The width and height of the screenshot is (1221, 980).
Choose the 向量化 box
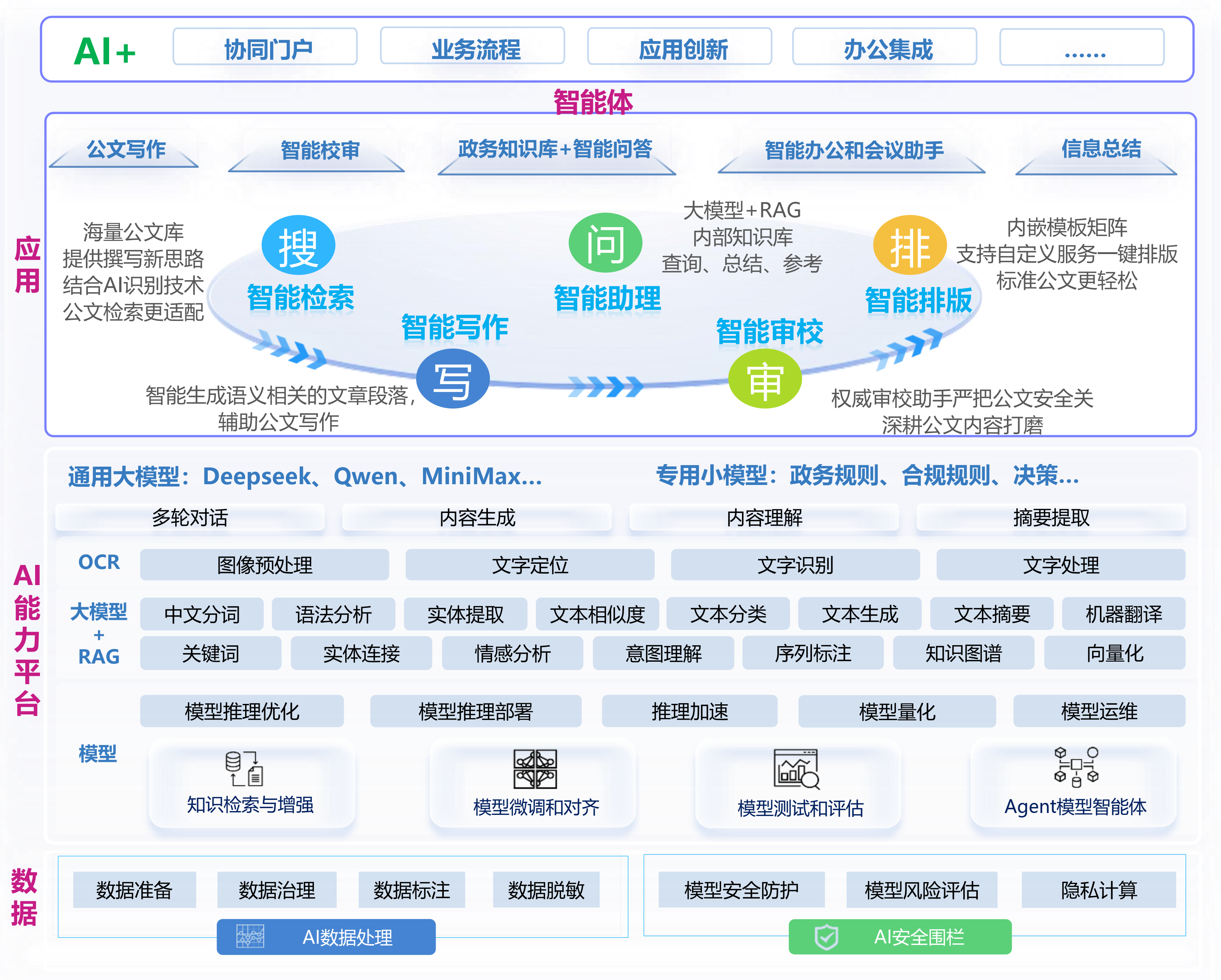point(1115,653)
